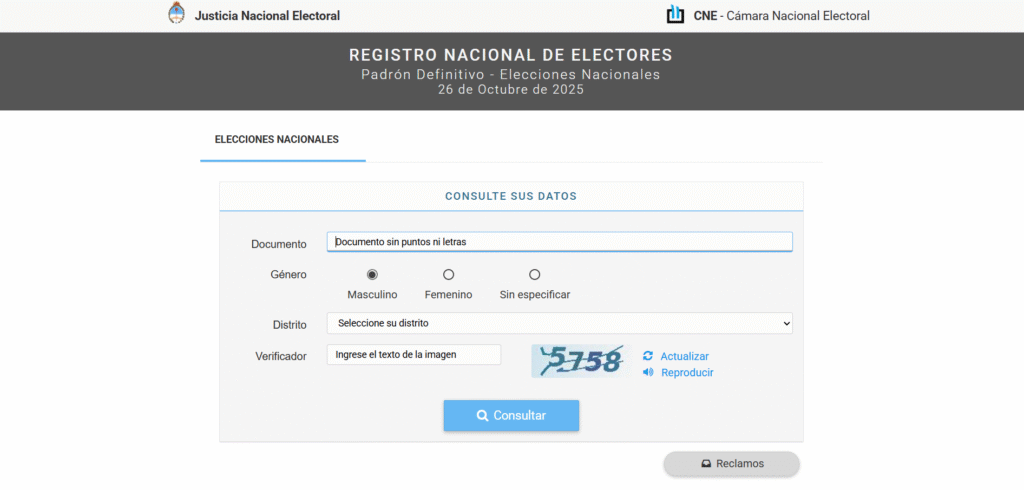Pick the Sin especificar gender radio
This screenshot has width=1024, height=490.
click(x=534, y=274)
